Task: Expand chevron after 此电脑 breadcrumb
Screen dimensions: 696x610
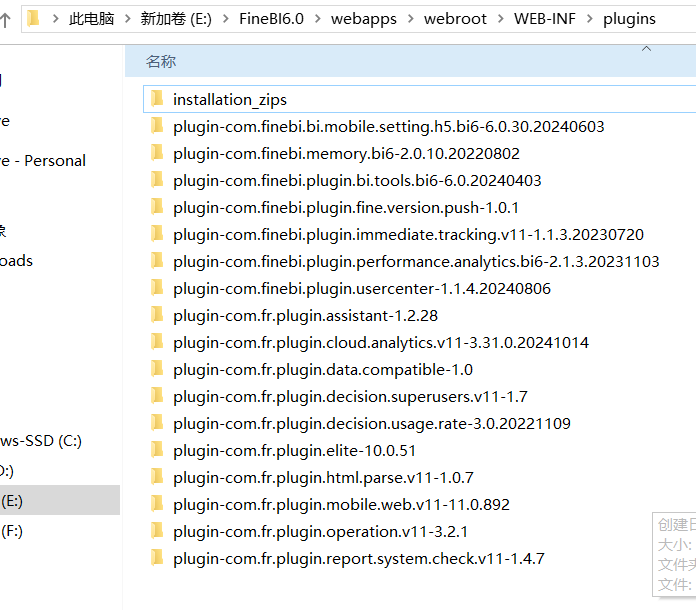Action: (x=127, y=19)
